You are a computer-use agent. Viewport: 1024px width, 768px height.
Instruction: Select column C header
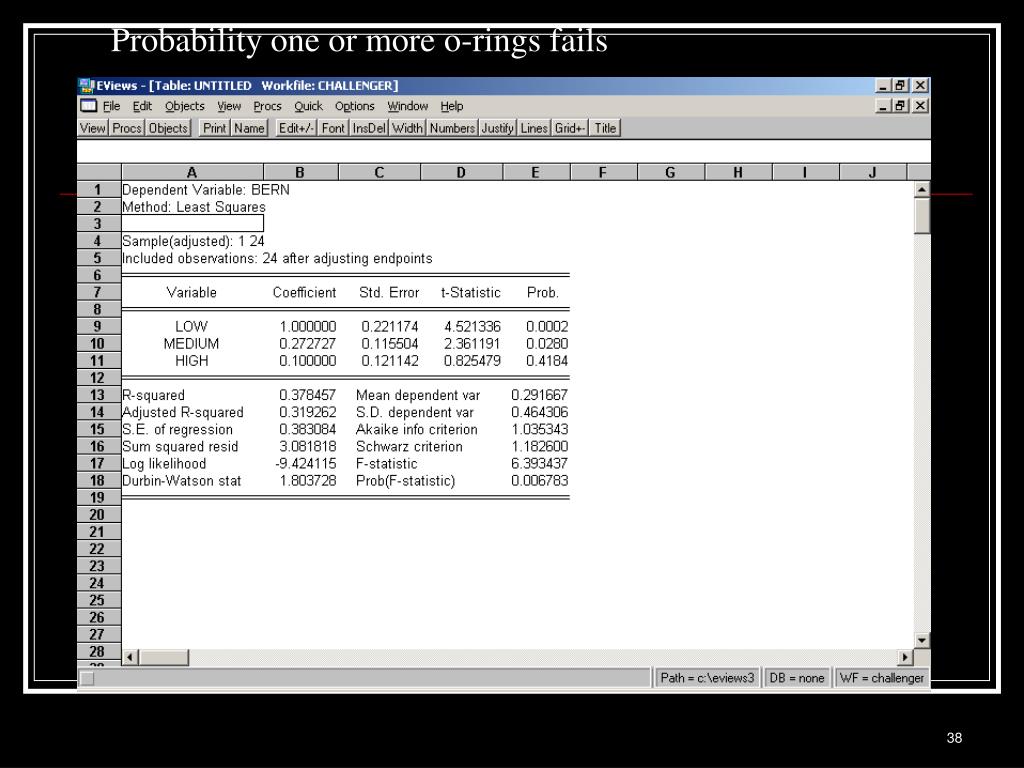(379, 172)
